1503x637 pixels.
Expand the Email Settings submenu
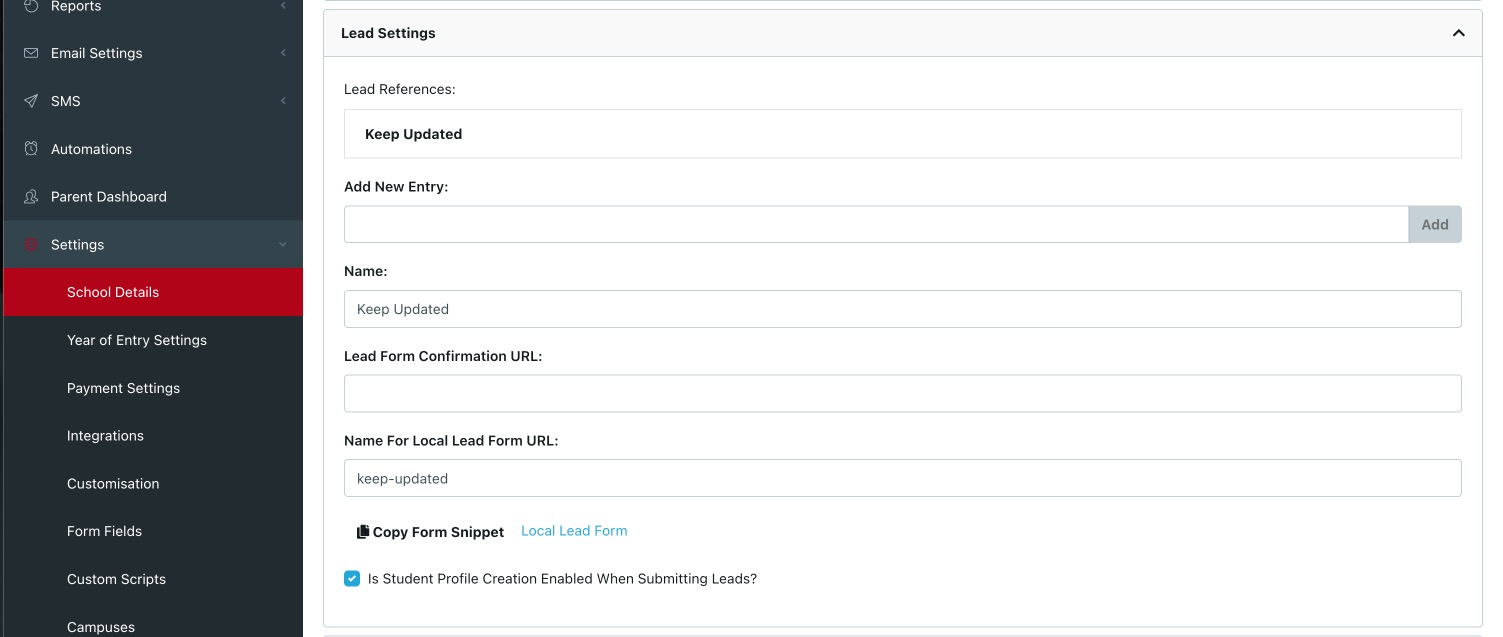click(283, 53)
